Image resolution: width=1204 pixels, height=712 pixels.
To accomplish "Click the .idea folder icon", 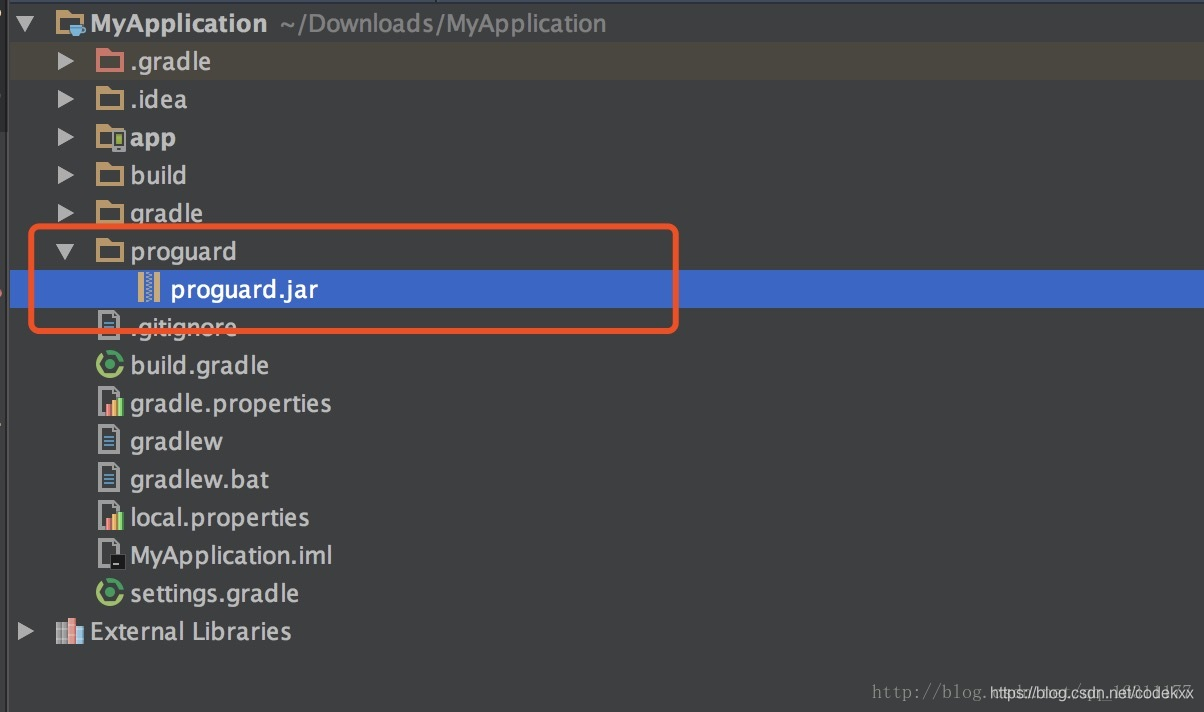I will (109, 99).
